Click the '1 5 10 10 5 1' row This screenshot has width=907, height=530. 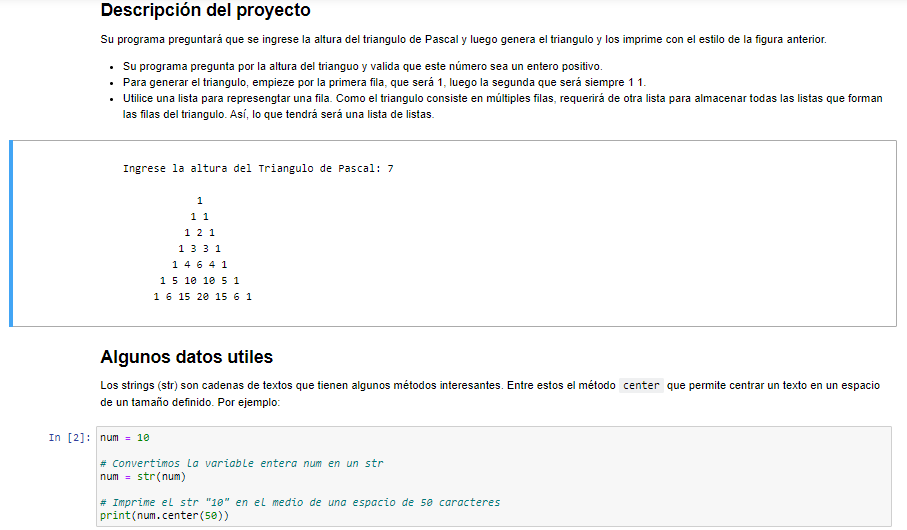pyautogui.click(x=200, y=281)
